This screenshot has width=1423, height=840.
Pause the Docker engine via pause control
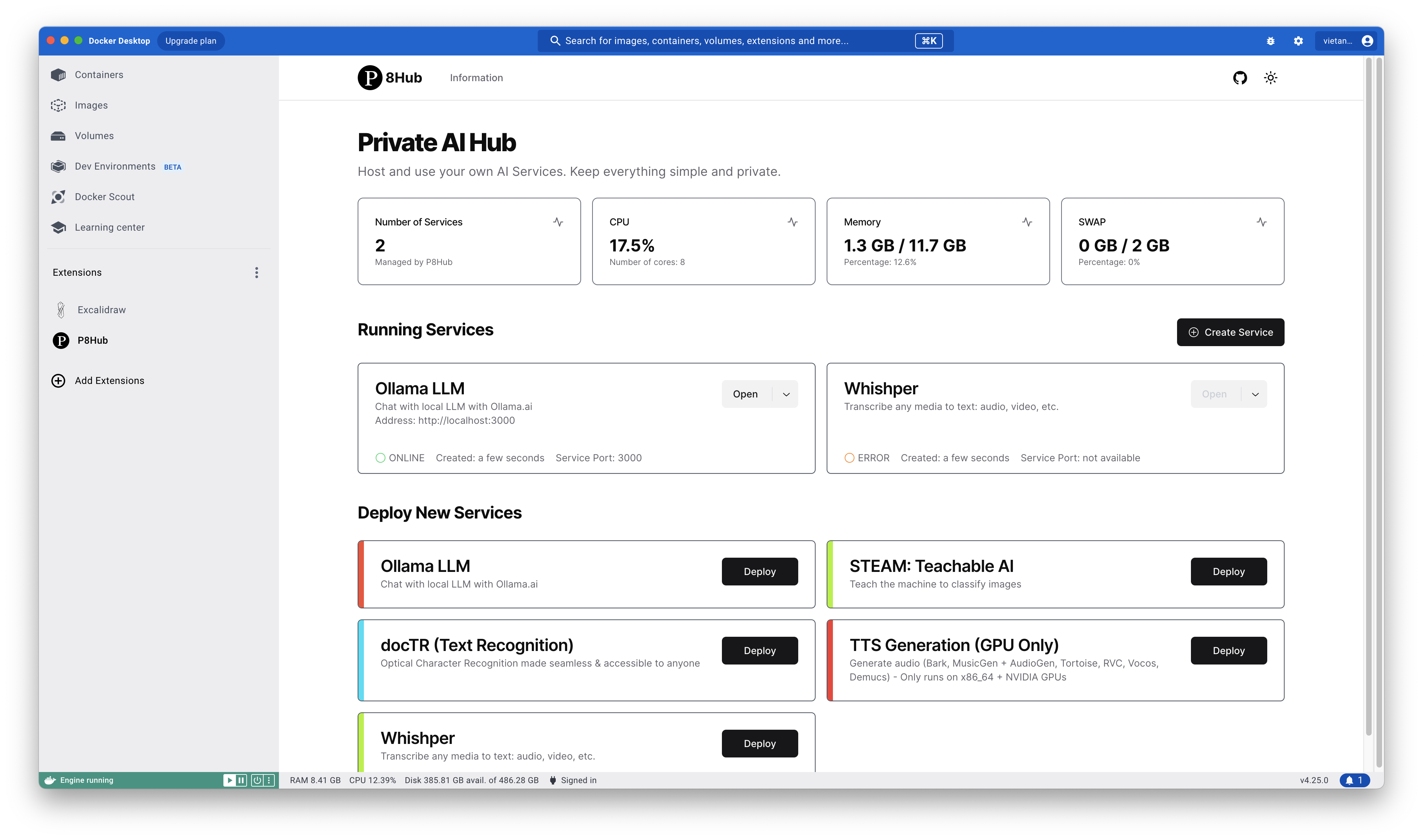(241, 780)
